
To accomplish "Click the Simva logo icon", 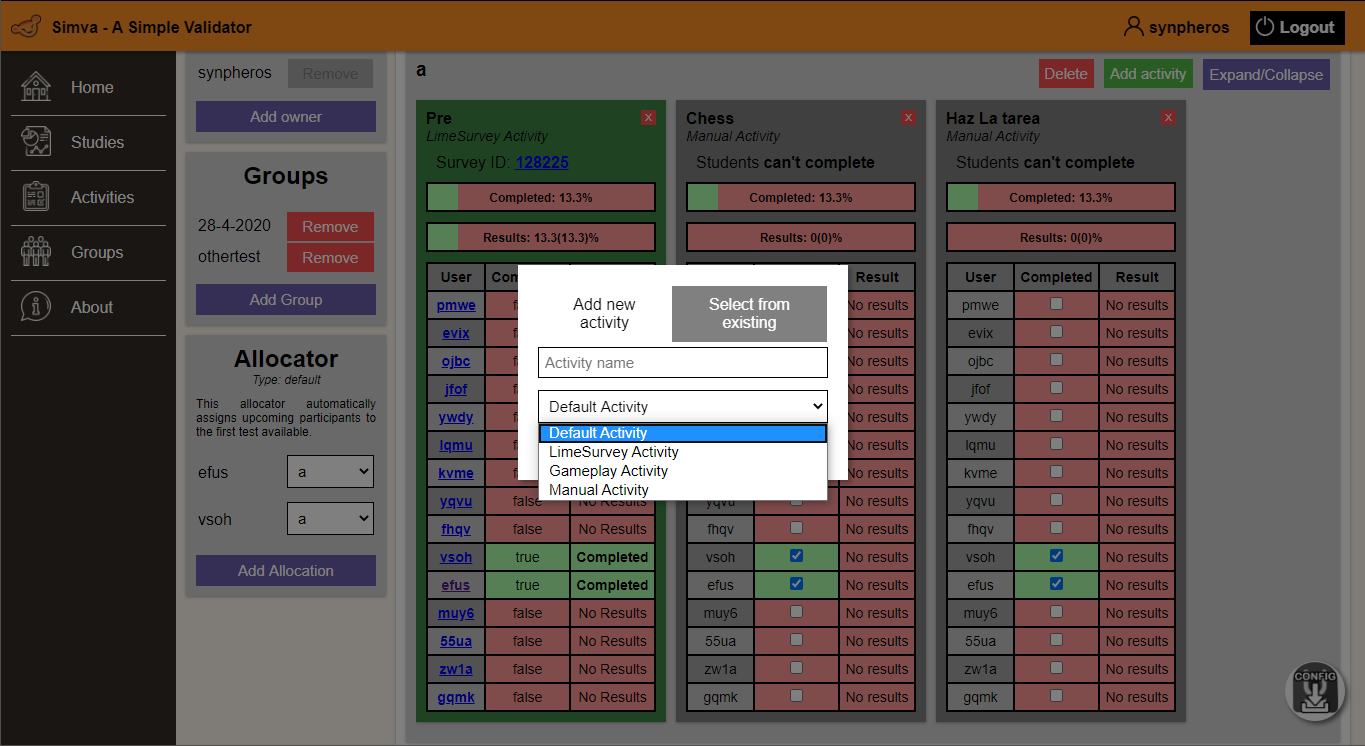I will (x=26, y=27).
